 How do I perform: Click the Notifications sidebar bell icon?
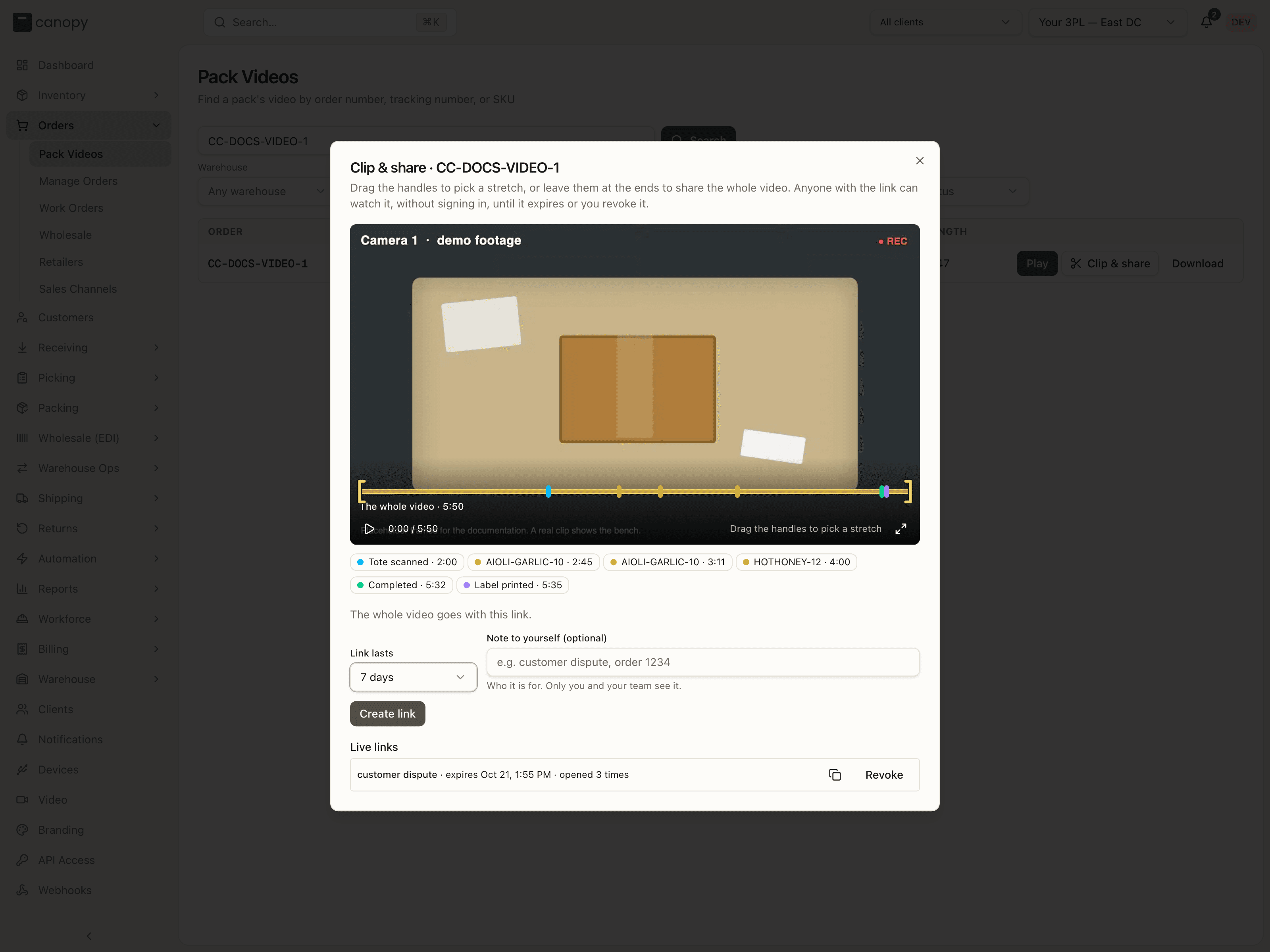click(22, 739)
